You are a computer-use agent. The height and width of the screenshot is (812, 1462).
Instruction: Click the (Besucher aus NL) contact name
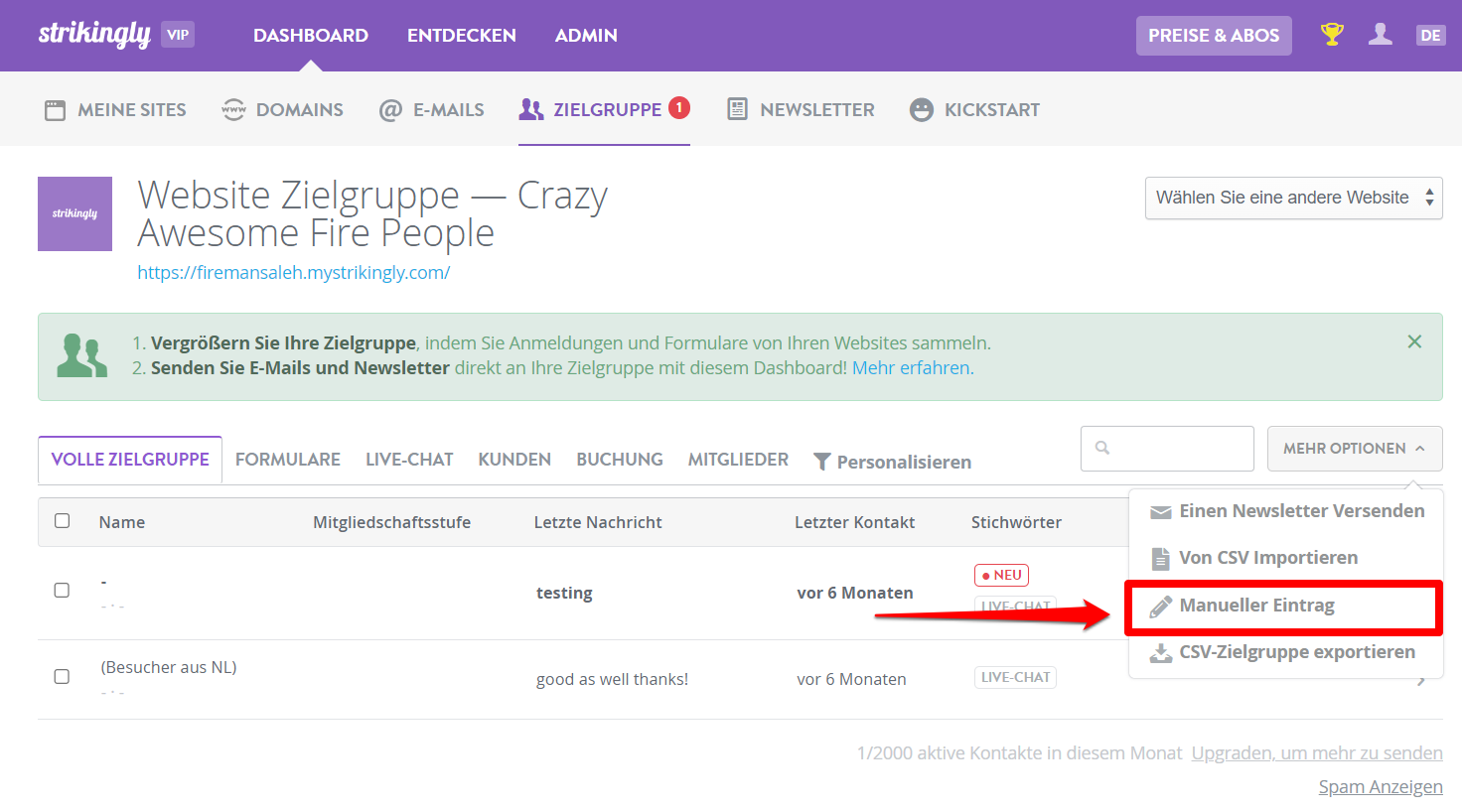click(169, 667)
